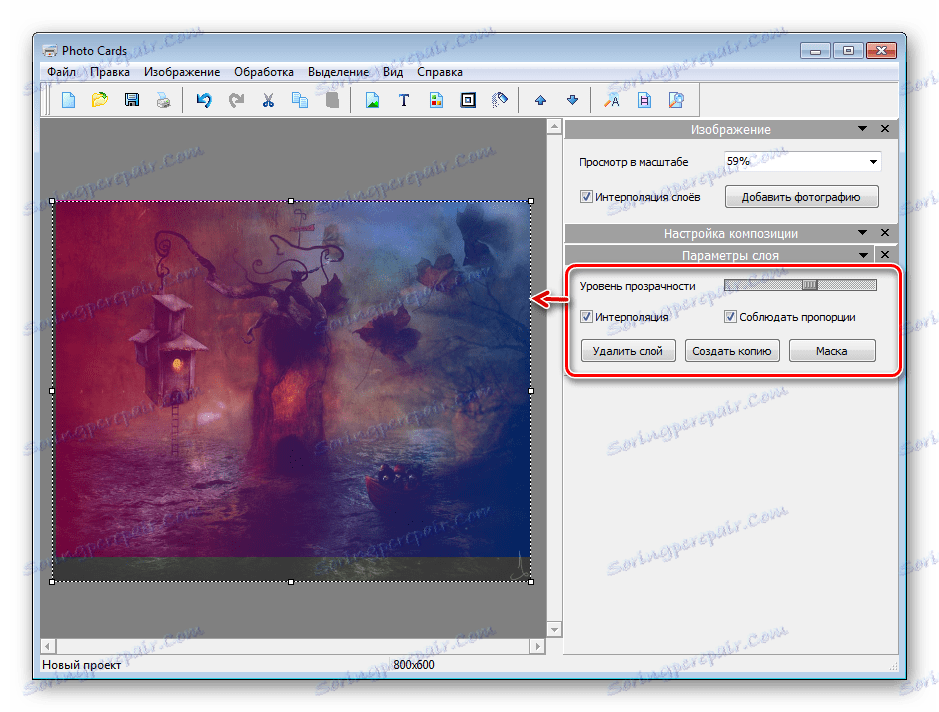This screenshot has width=939, height=712.
Task: Collapse the Параметры слоя panel arrow
Action: pyautogui.click(x=862, y=255)
